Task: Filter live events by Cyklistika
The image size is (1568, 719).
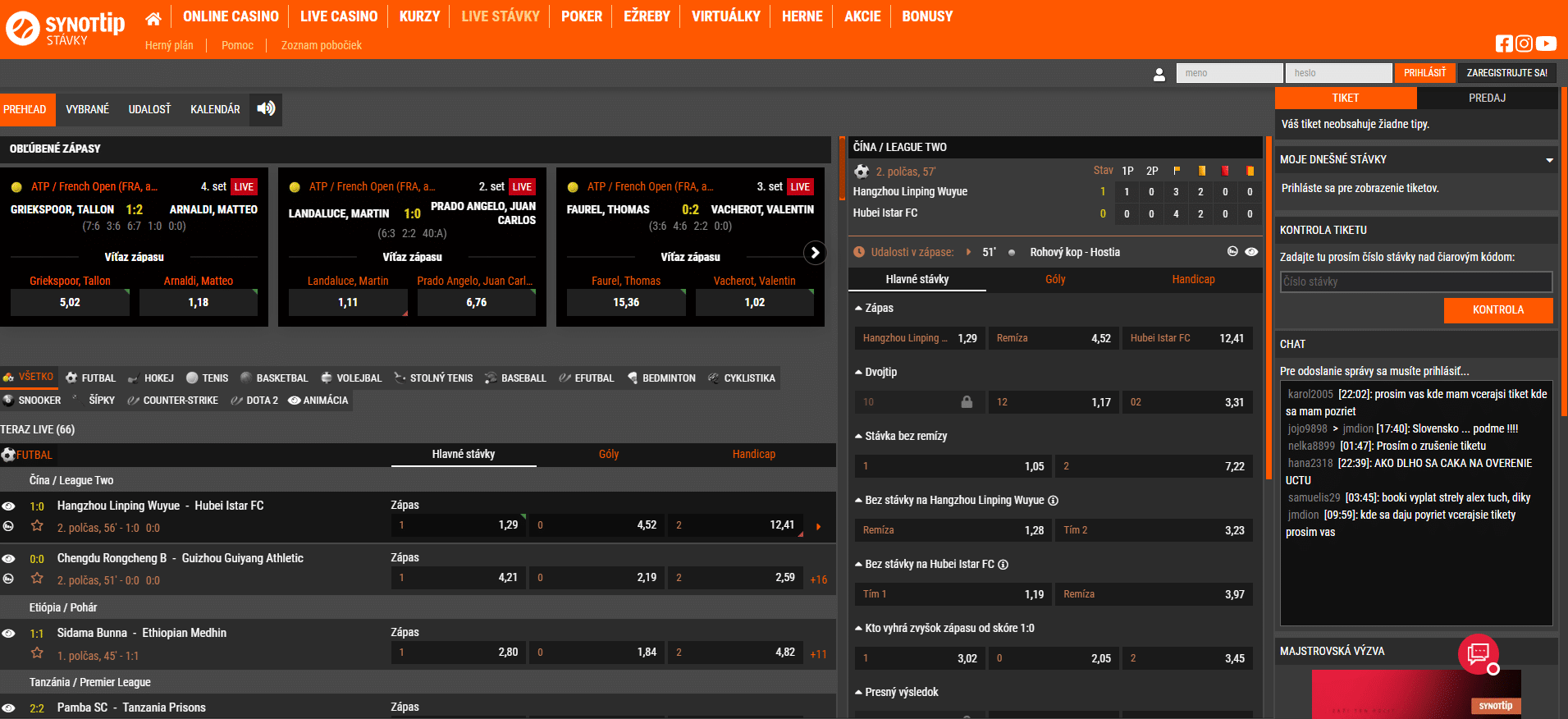Action: pos(741,378)
